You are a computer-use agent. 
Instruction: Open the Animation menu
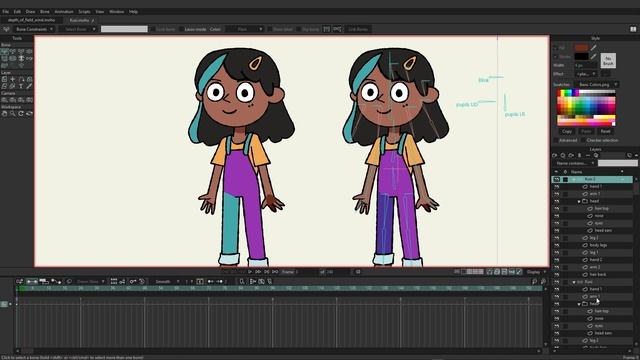click(64, 12)
